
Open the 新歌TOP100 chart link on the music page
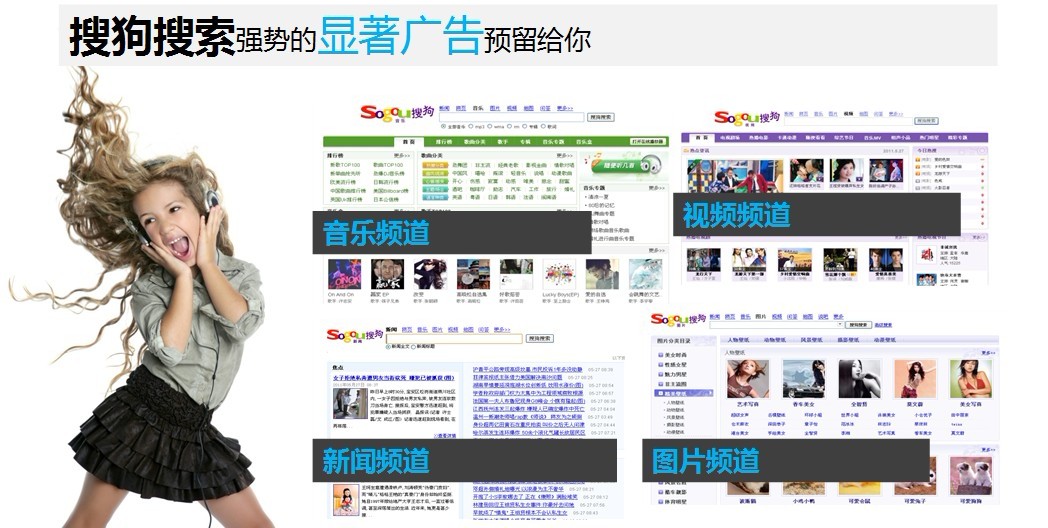click(345, 165)
